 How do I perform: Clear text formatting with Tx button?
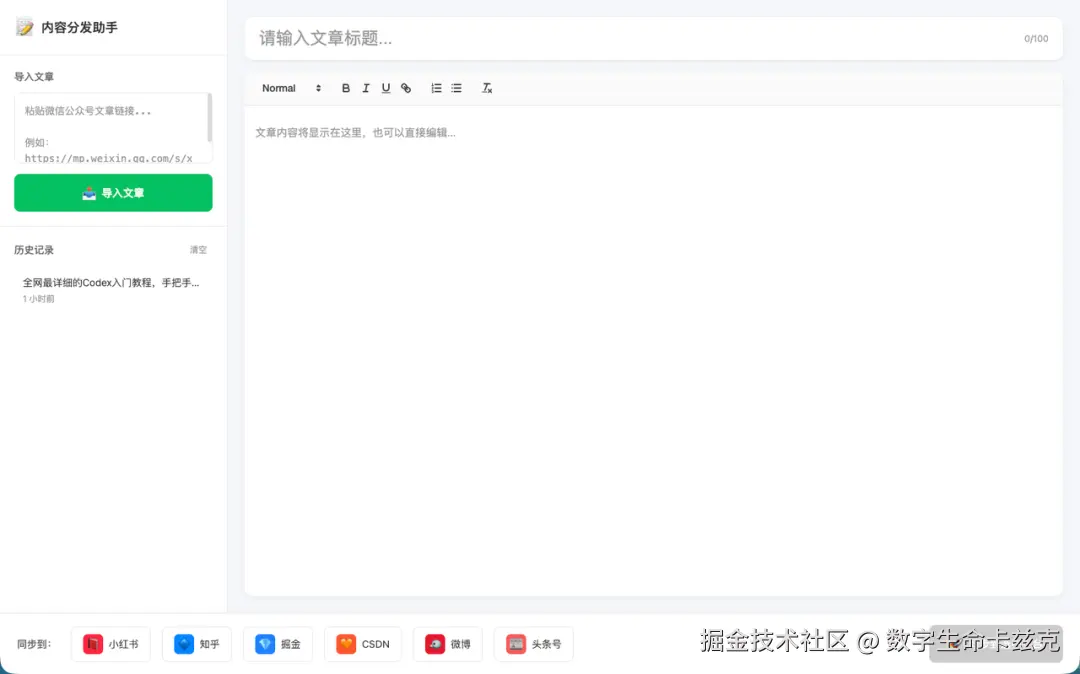point(487,88)
